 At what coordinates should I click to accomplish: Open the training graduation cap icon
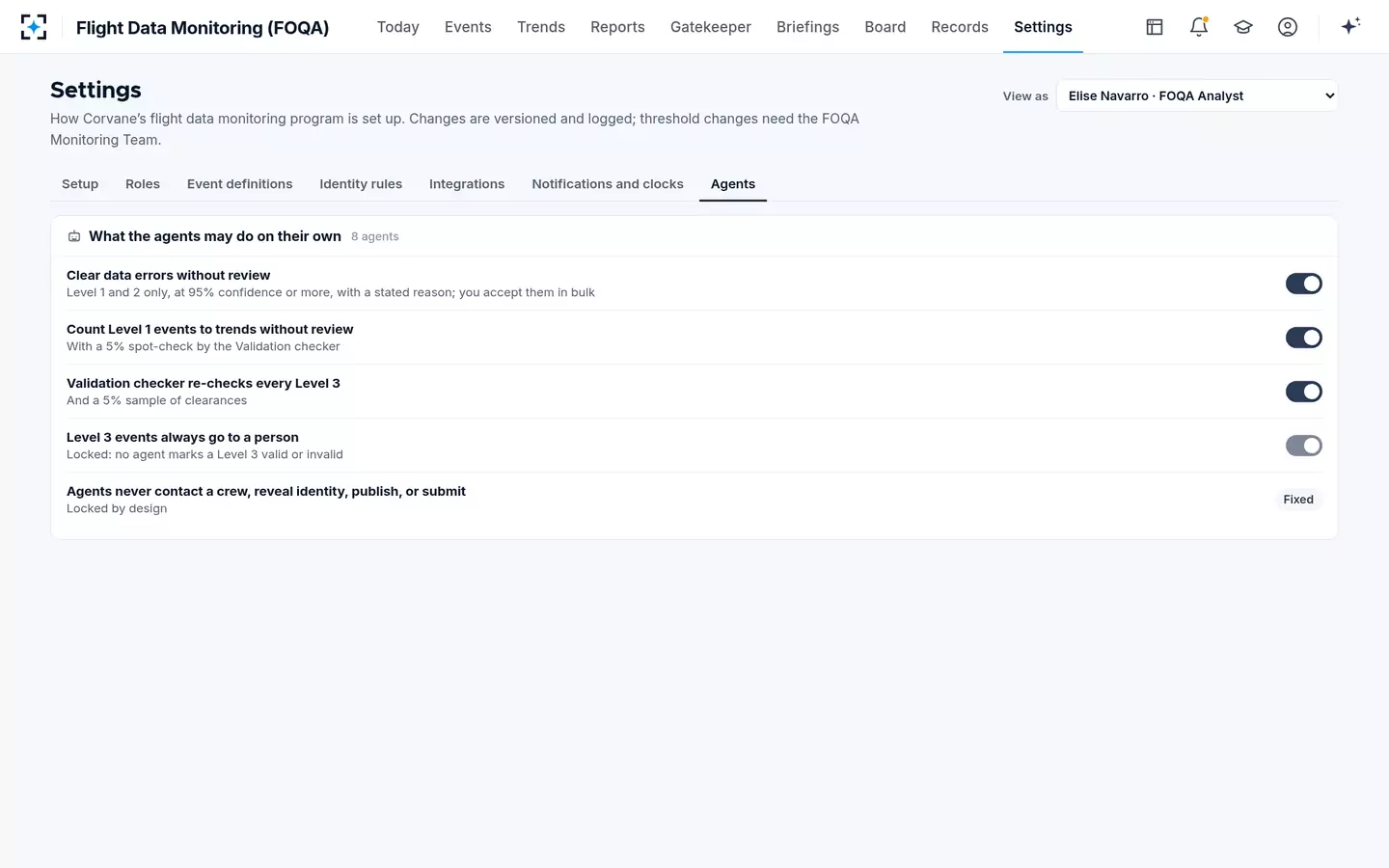click(x=1243, y=27)
